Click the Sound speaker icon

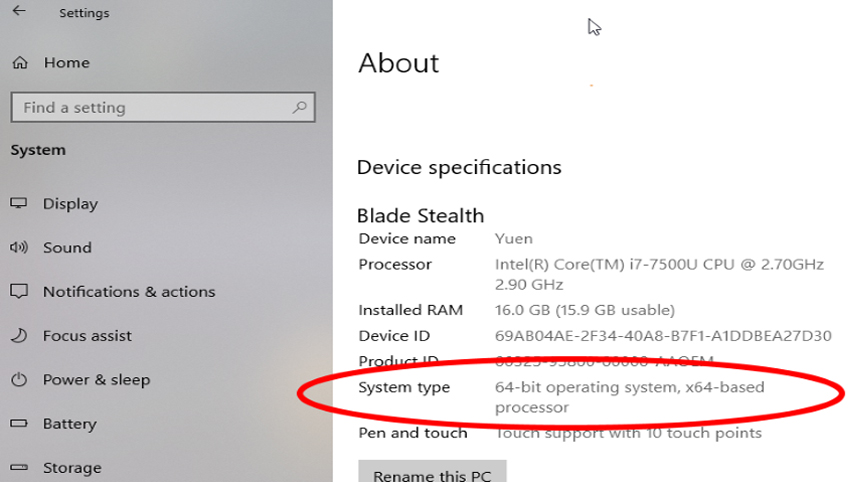(x=19, y=247)
